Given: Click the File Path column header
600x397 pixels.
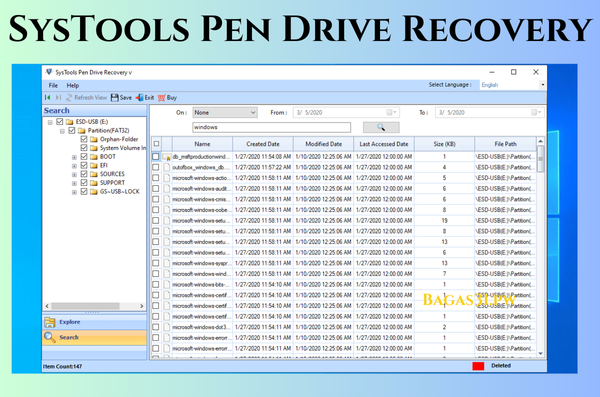Looking at the screenshot, I should pos(505,144).
